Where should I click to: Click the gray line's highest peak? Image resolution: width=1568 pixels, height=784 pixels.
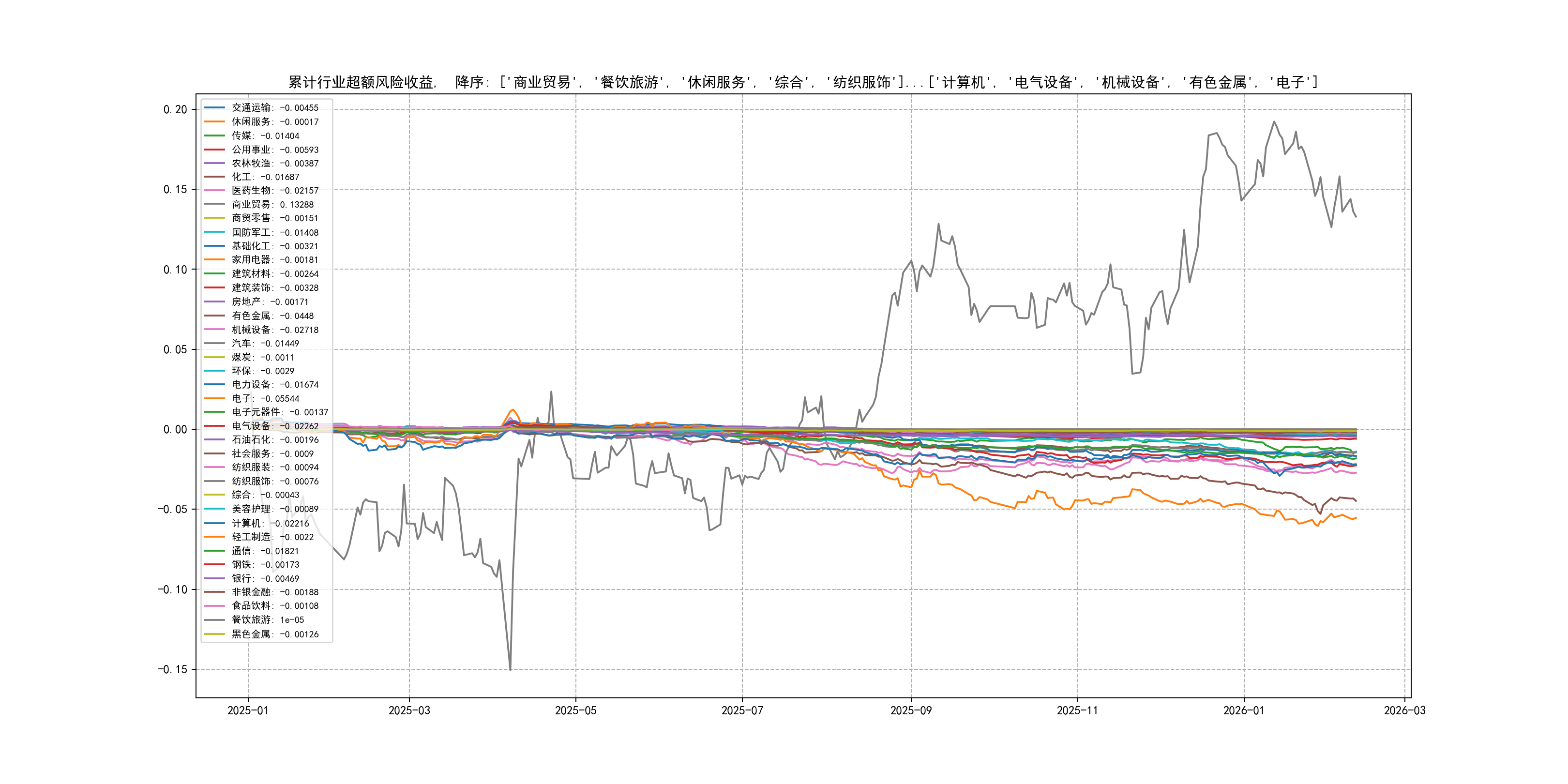pos(1274,122)
